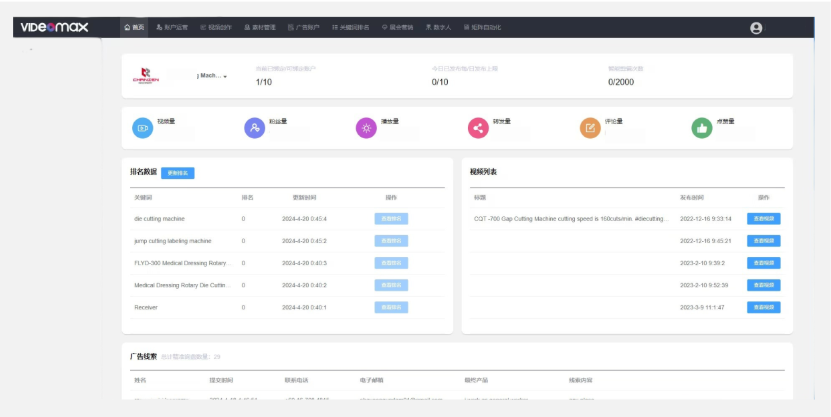Open the second navigation menu item
This screenshot has width=831, height=417.
[x=172, y=28]
